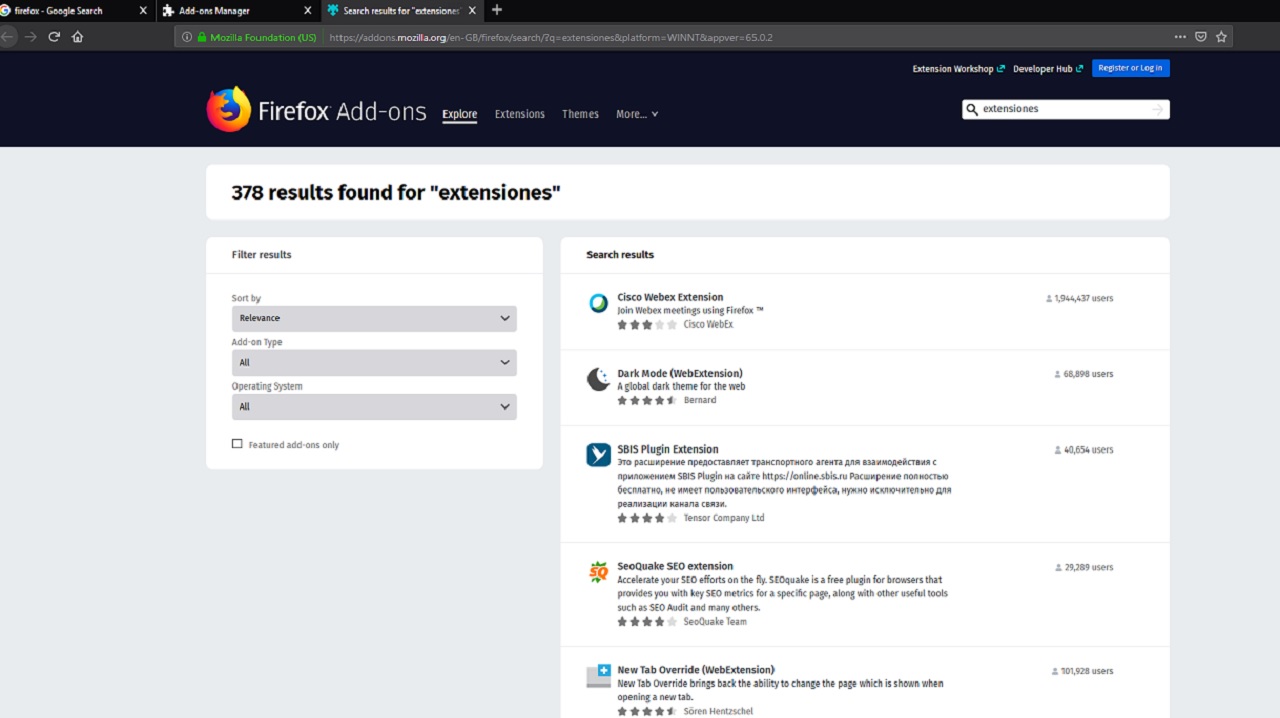This screenshot has width=1280, height=718.
Task: Click the New Tab Override icon
Action: point(598,675)
